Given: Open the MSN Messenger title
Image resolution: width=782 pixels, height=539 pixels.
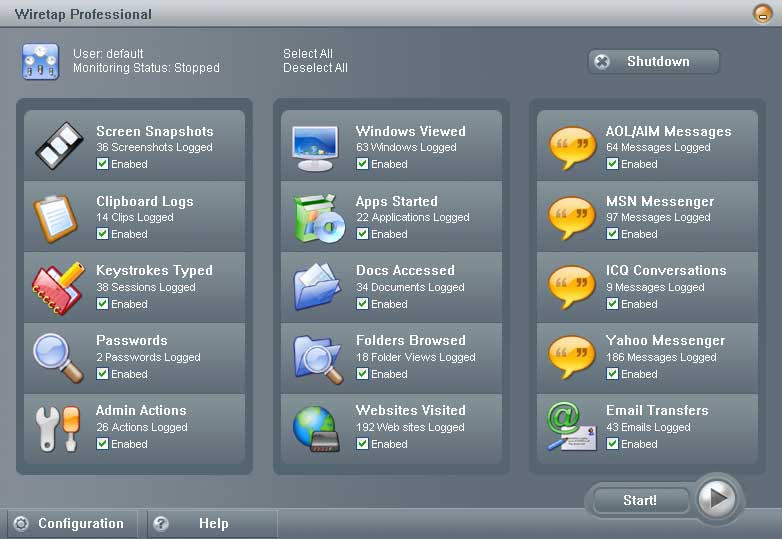Looking at the screenshot, I should pos(660,201).
